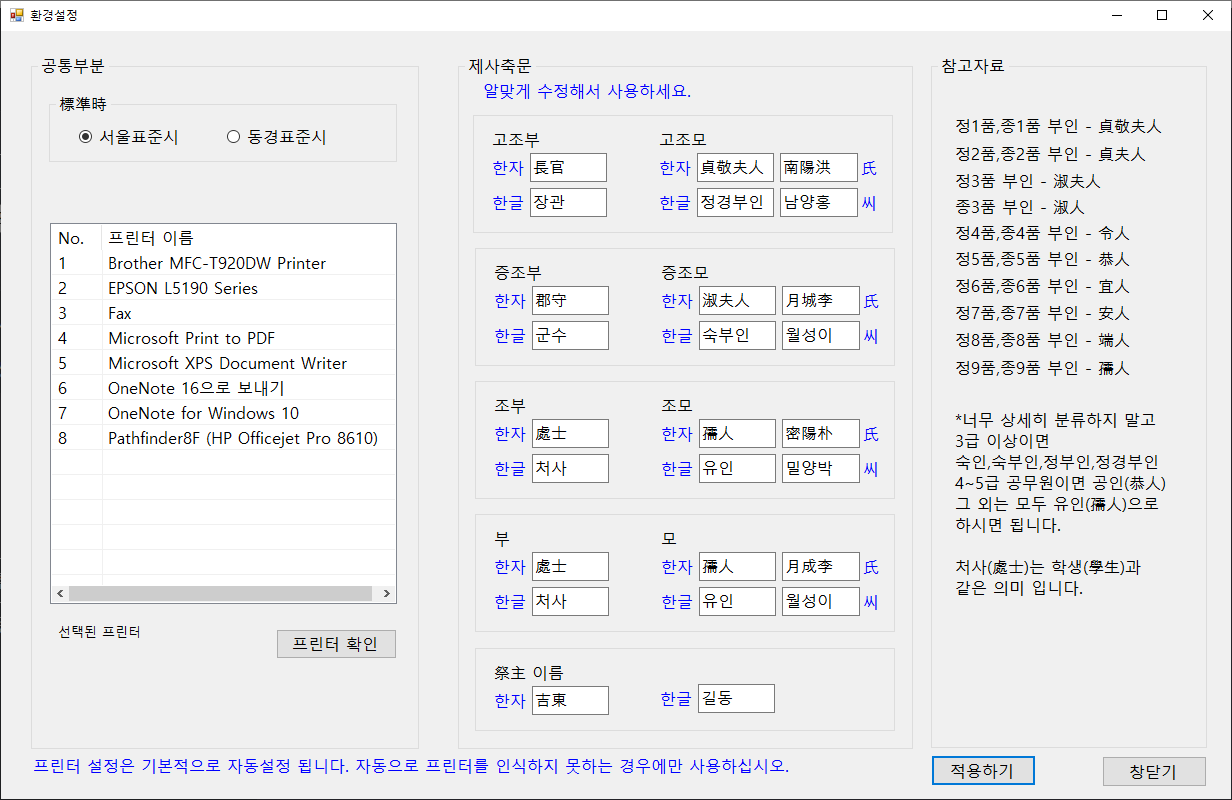Image resolution: width=1232 pixels, height=800 pixels.
Task: Click 조부 한자 field containing 處士
Action: [x=570, y=434]
